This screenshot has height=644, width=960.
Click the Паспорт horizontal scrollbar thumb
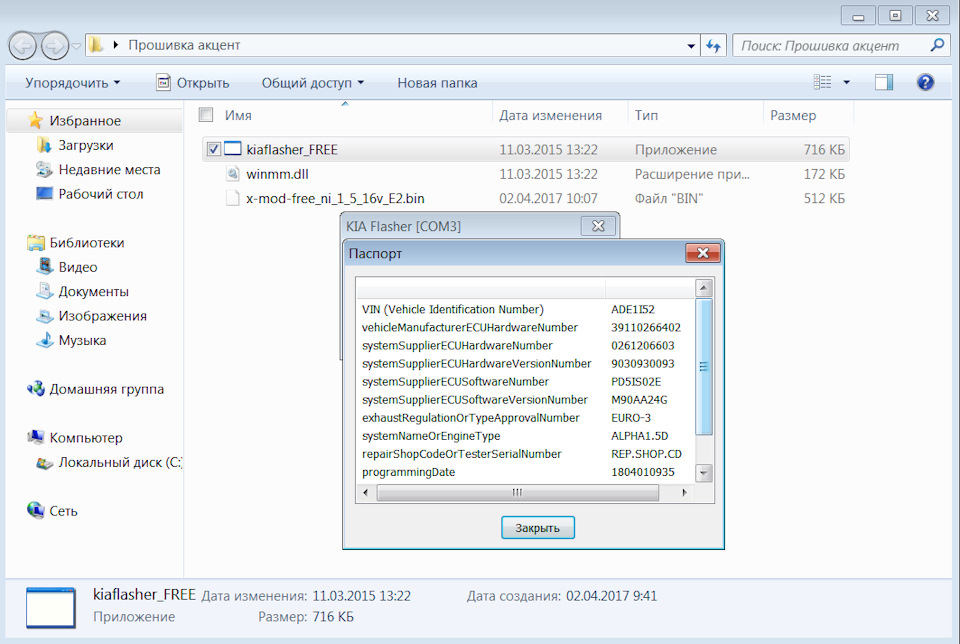(517, 492)
